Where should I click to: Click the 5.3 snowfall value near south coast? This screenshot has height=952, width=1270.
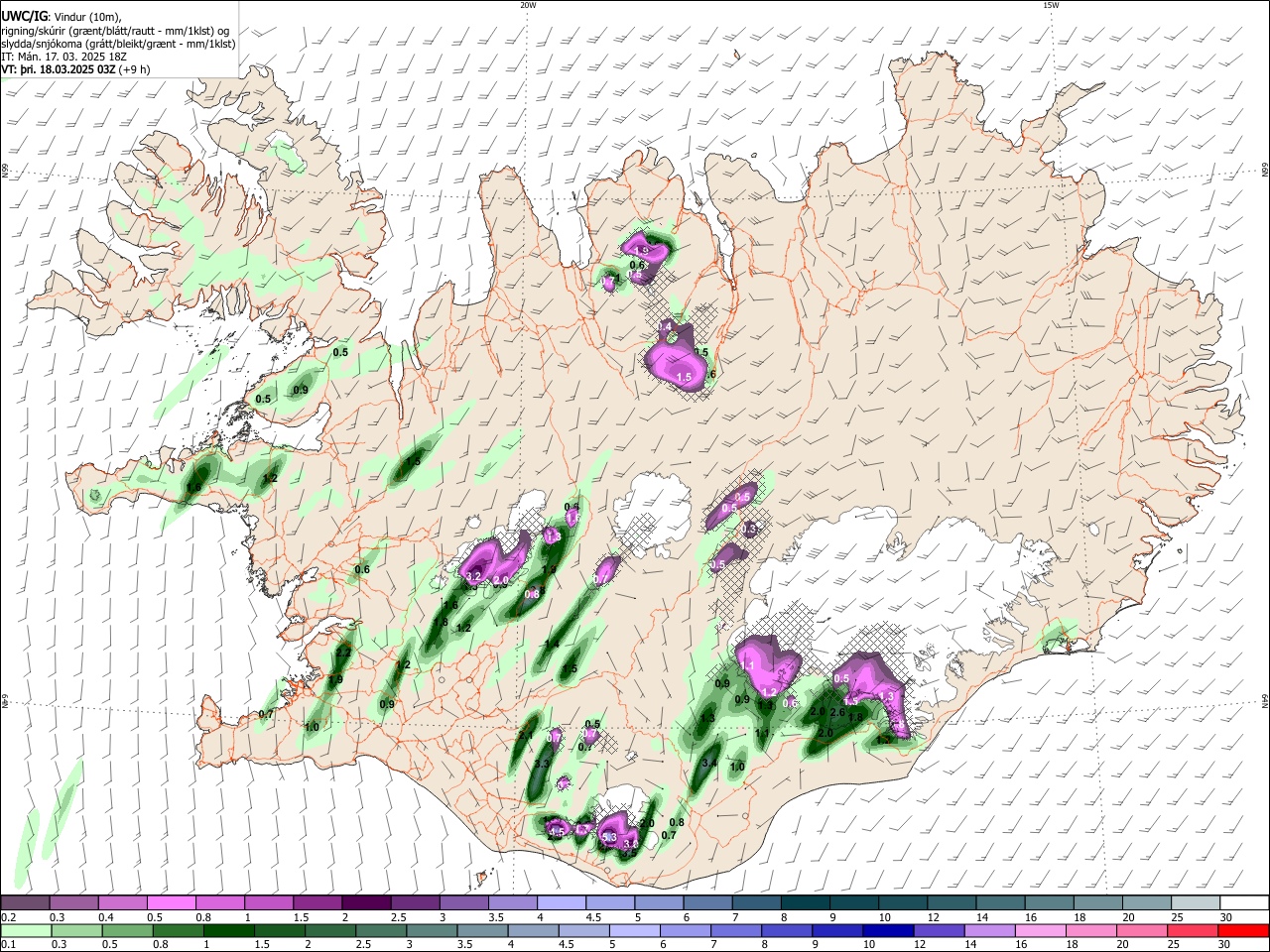609,838
